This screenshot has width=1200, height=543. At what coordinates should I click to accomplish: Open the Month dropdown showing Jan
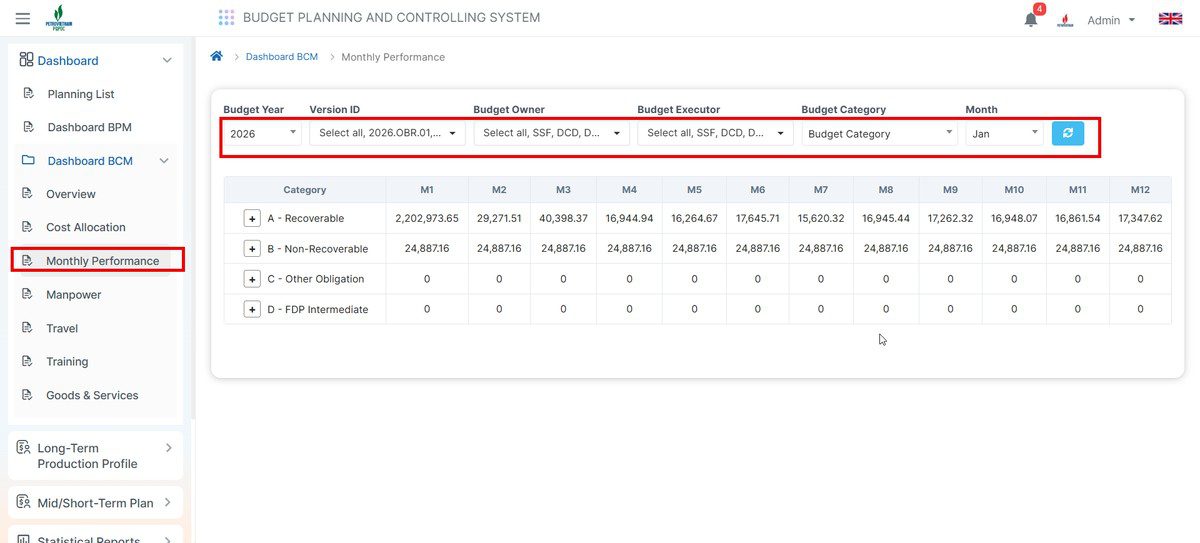pyautogui.click(x=1004, y=133)
